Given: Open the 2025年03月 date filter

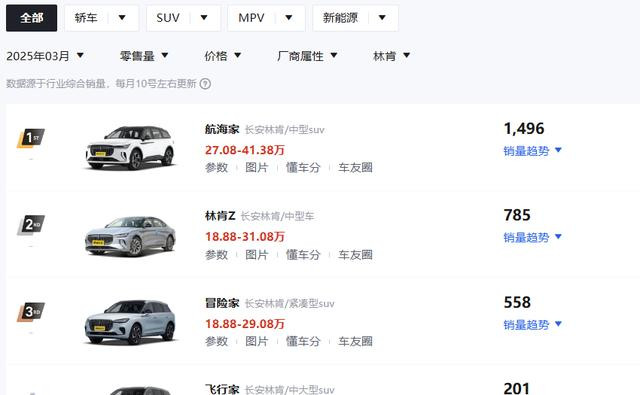Looking at the screenshot, I should click(45, 56).
